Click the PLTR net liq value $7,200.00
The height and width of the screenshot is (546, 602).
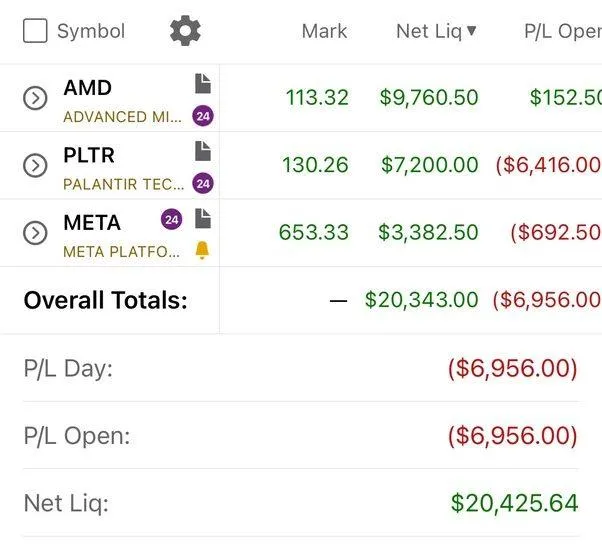[429, 165]
